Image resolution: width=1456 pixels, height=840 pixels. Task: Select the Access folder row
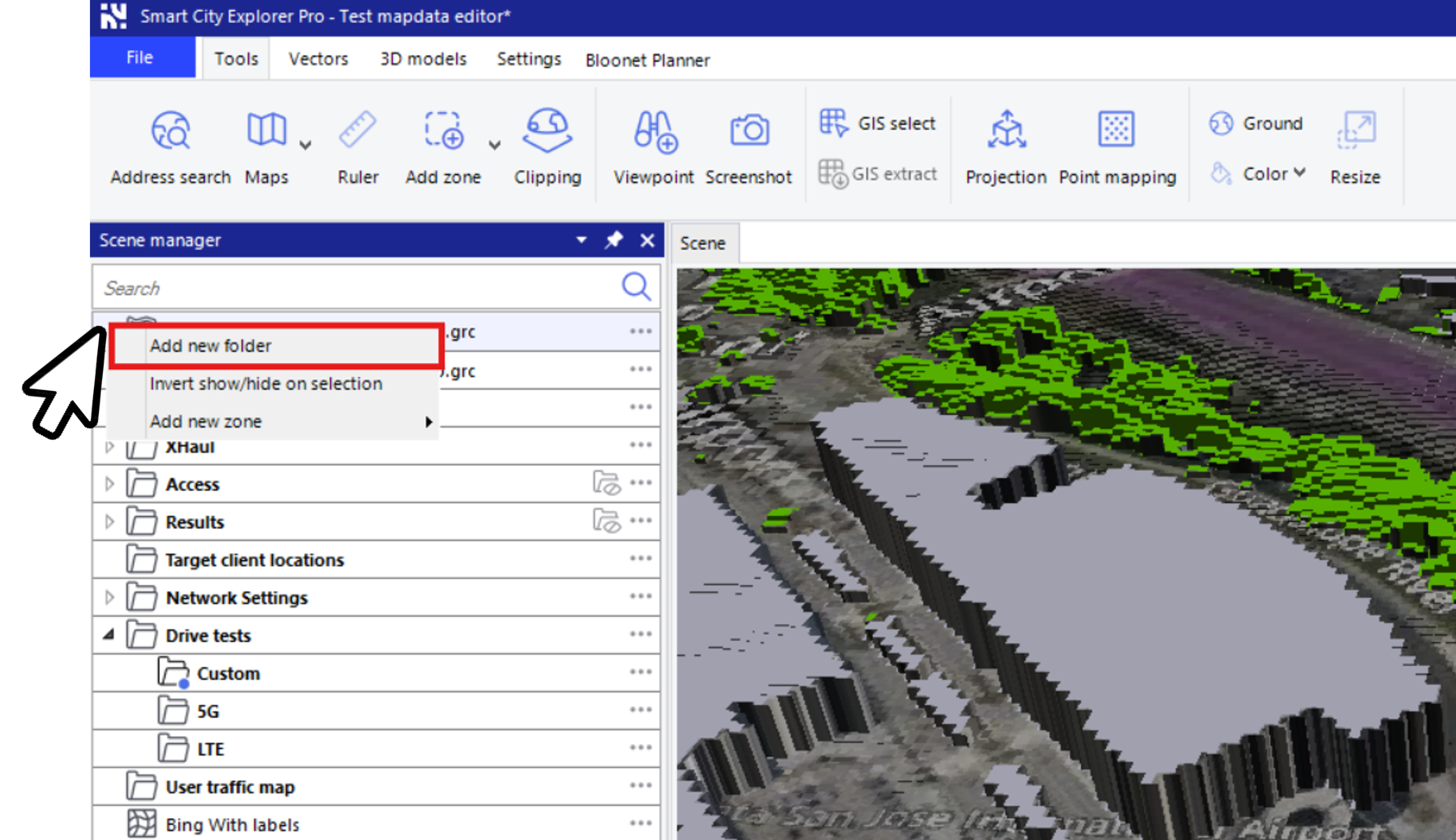[x=376, y=484]
